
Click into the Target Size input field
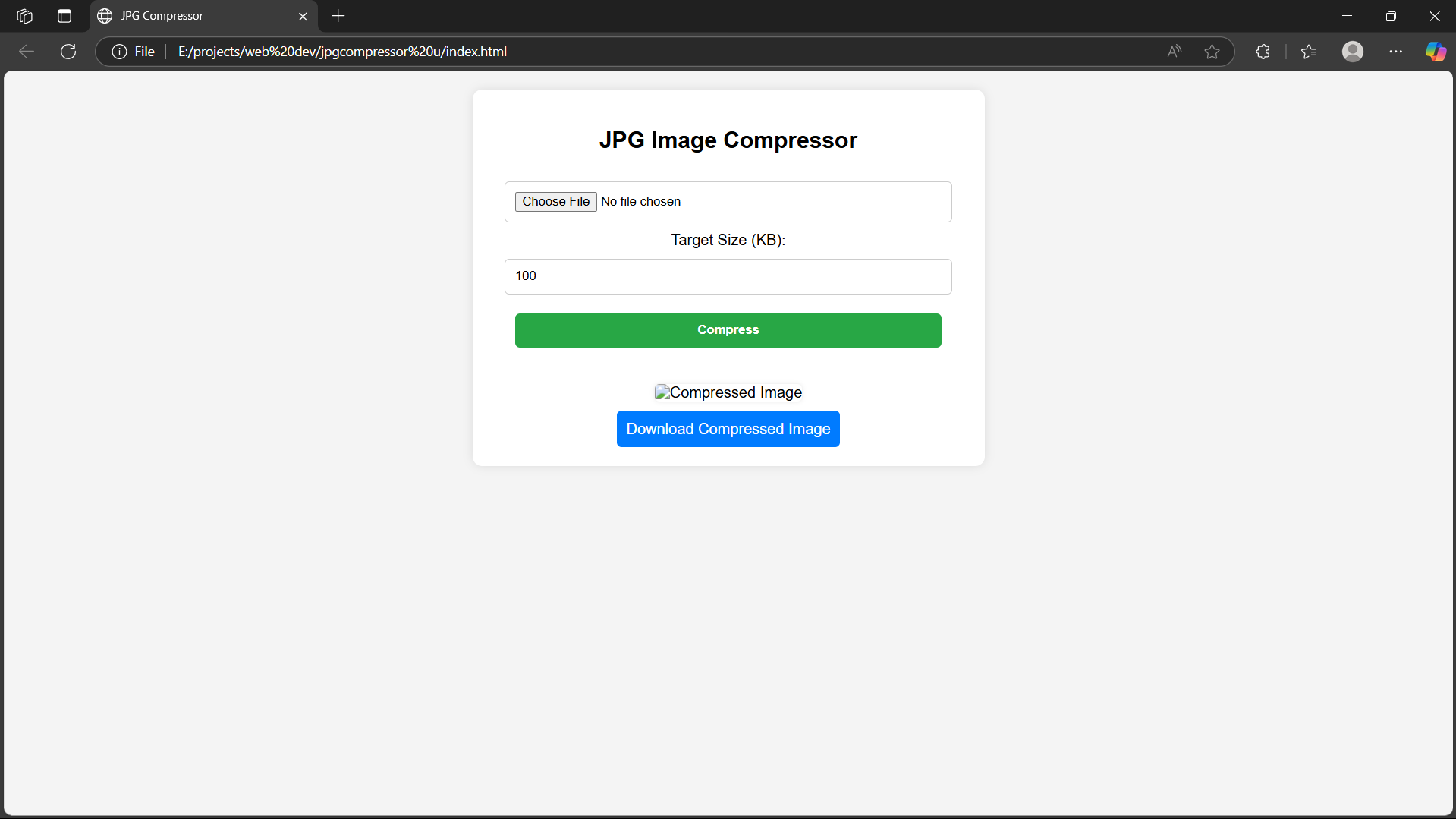(728, 276)
